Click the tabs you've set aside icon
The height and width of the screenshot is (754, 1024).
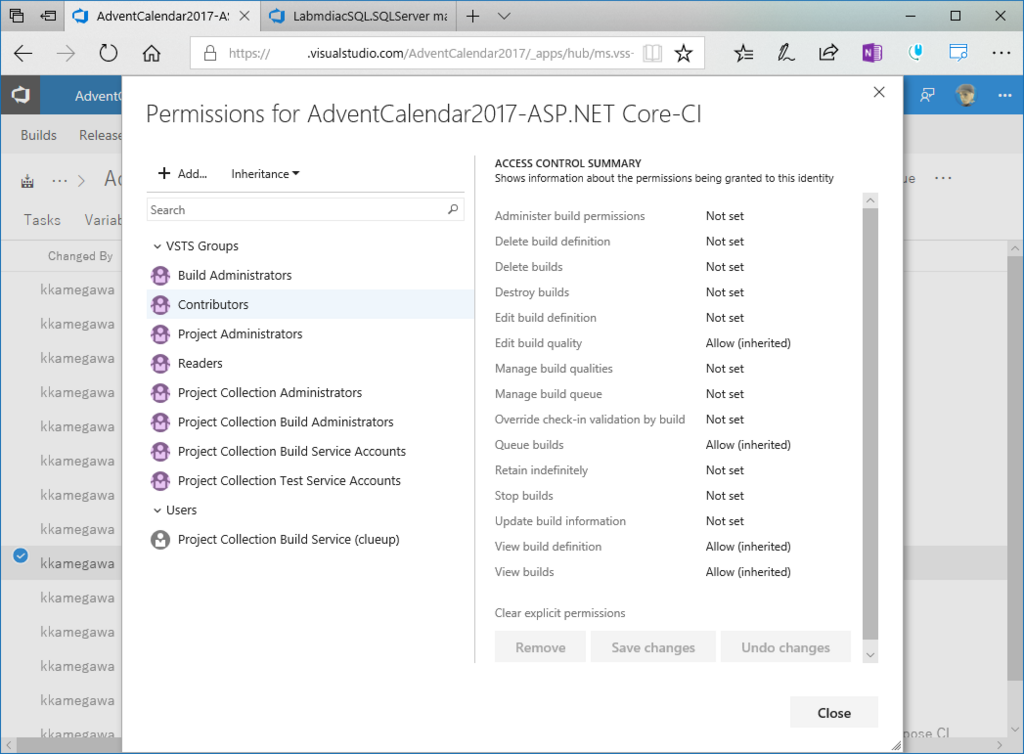click(17, 16)
